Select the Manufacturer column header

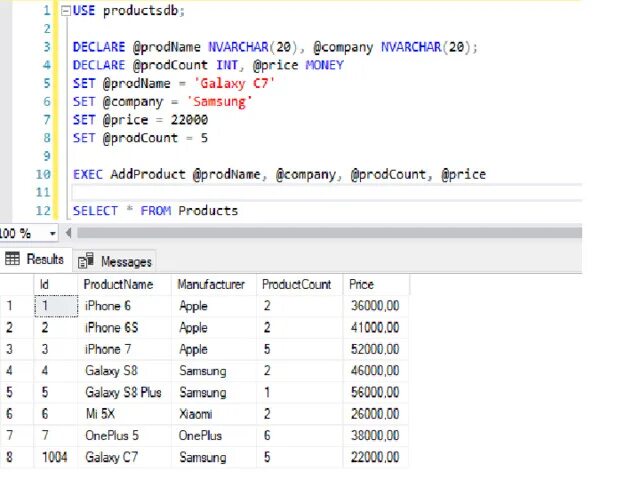pos(214,284)
